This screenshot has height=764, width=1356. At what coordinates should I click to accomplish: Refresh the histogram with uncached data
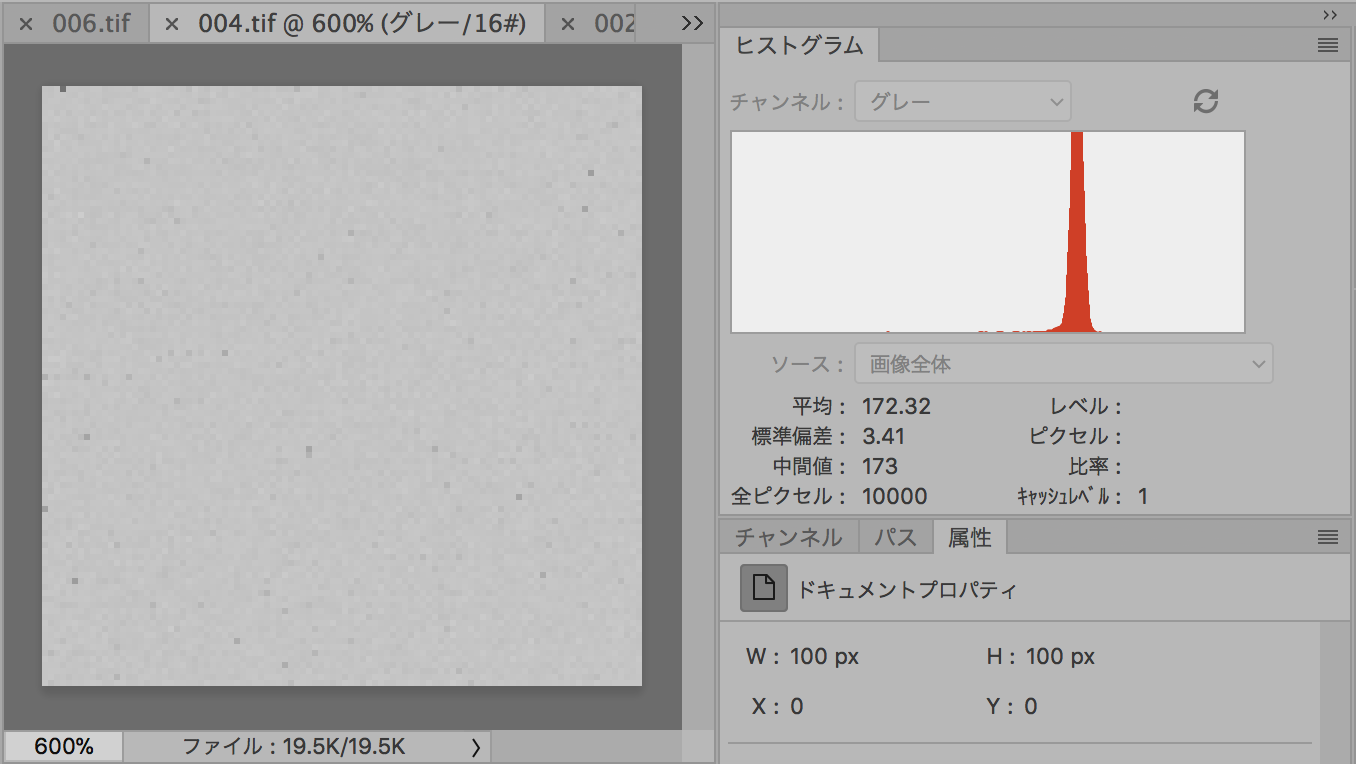pos(1206,101)
